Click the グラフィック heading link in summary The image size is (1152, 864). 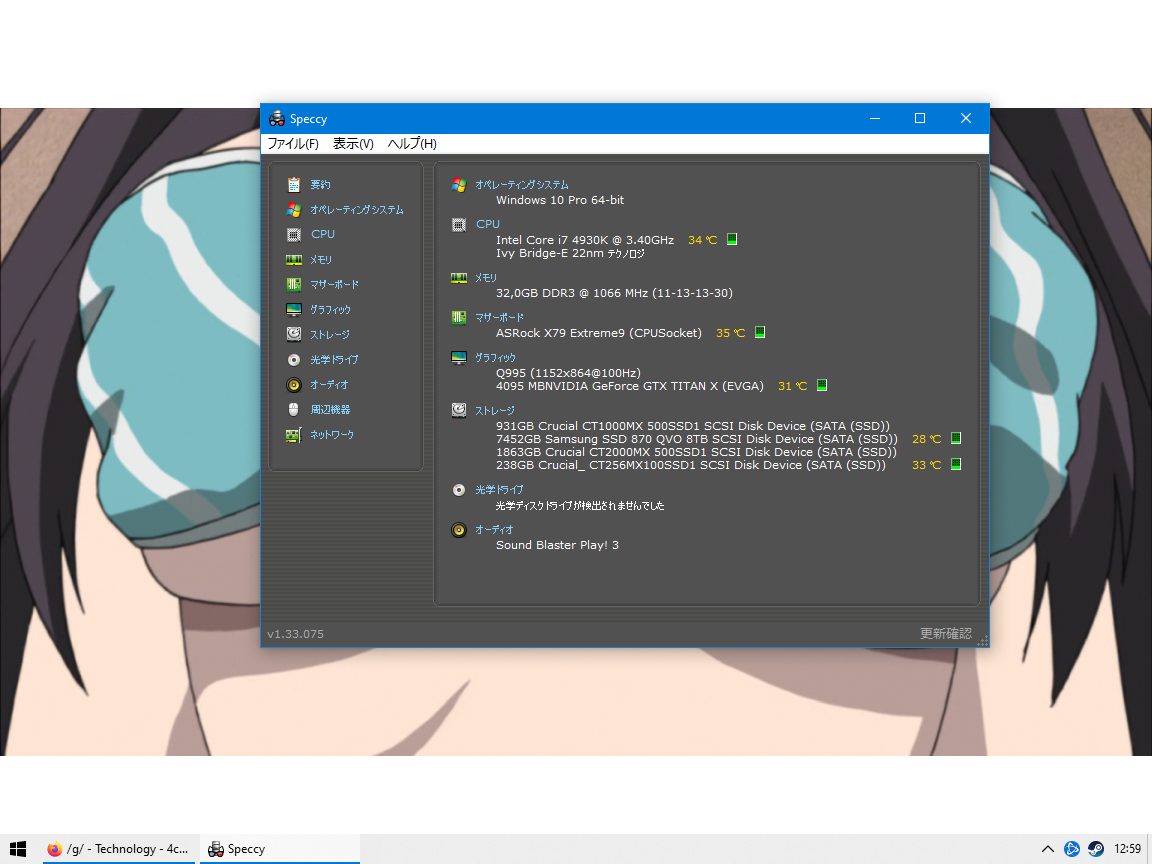coord(495,357)
